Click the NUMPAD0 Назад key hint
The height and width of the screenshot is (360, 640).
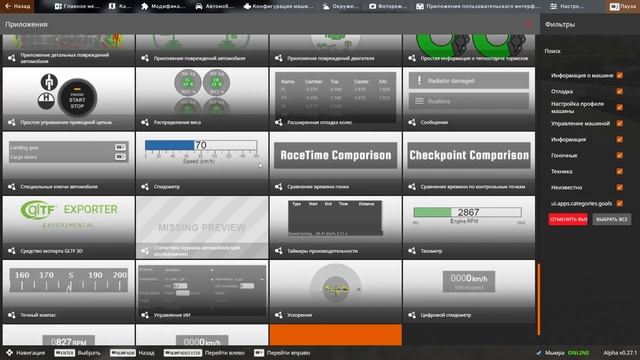point(122,353)
